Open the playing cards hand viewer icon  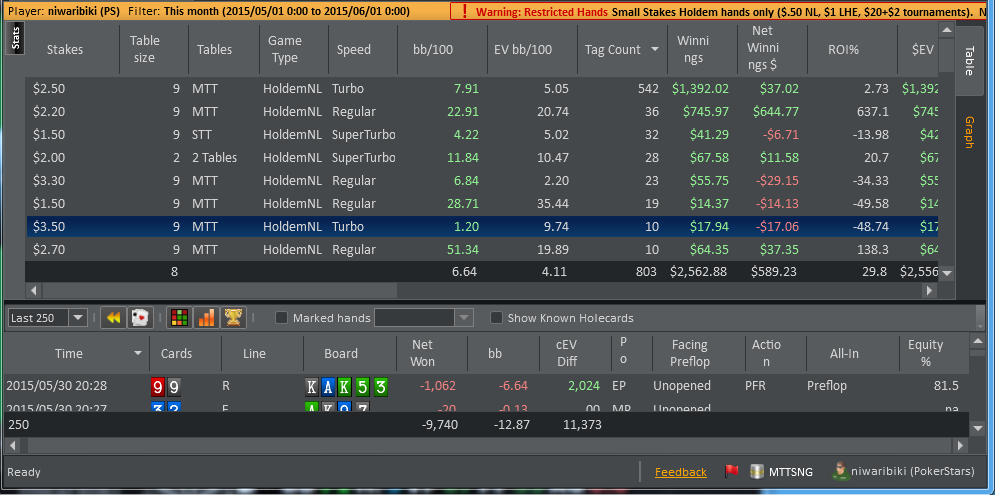(140, 318)
